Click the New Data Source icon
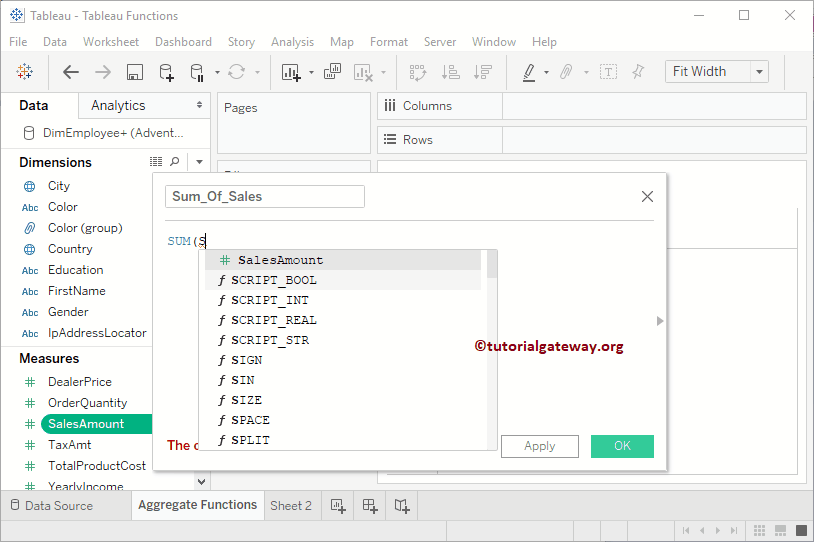The image size is (814, 542). pos(166,72)
